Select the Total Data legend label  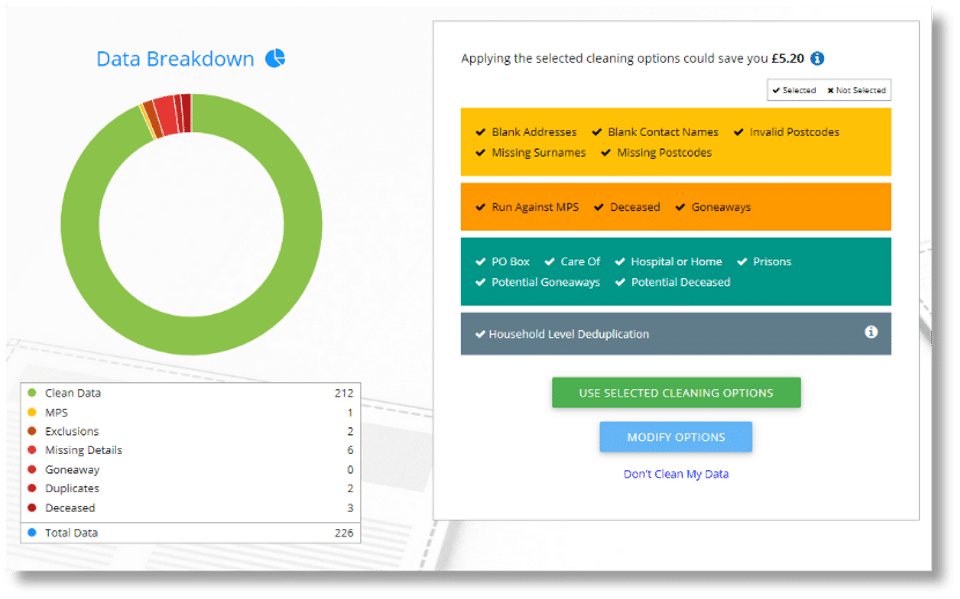coord(71,533)
